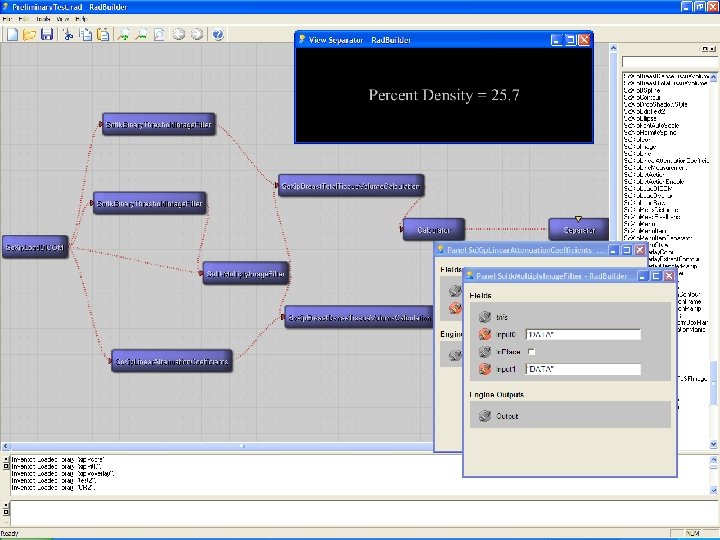
Task: Click the Cut scissors toolbar icon
Action: pos(68,34)
